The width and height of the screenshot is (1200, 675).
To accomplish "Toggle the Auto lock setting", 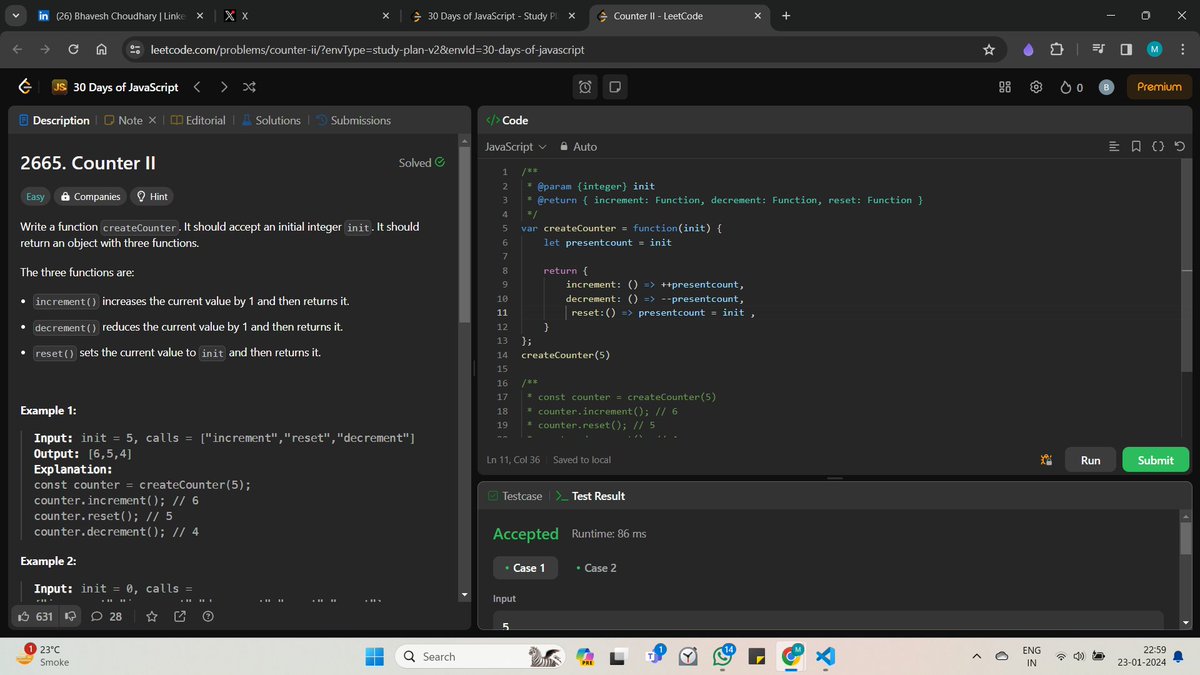I will pos(578,146).
